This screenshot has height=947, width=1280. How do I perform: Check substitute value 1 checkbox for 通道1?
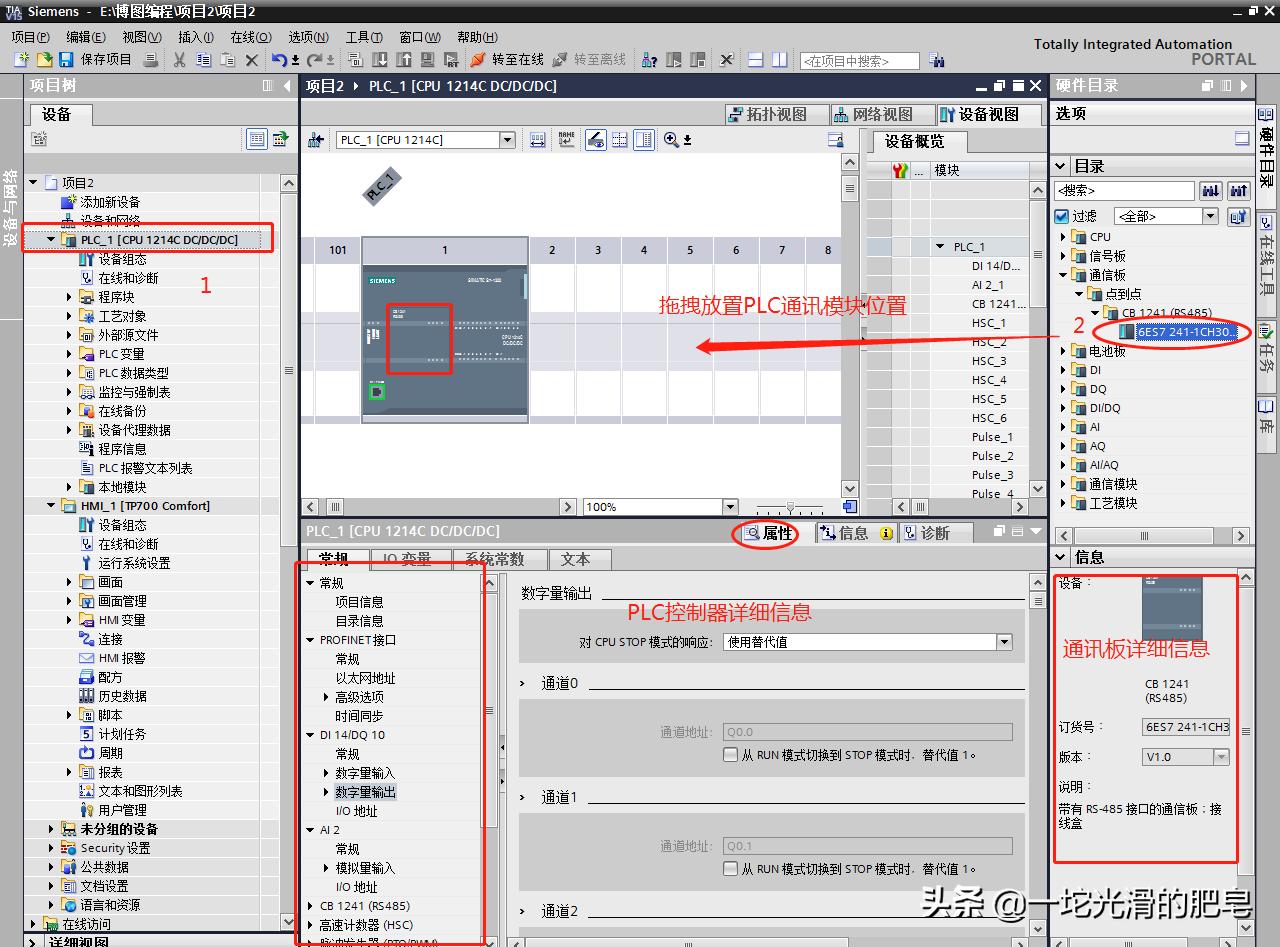[731, 869]
